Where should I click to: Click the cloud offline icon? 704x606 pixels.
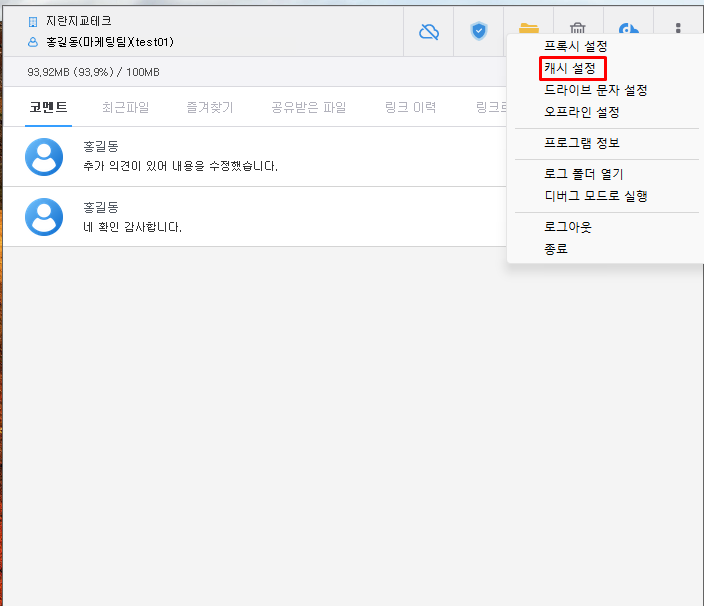pyautogui.click(x=429, y=31)
